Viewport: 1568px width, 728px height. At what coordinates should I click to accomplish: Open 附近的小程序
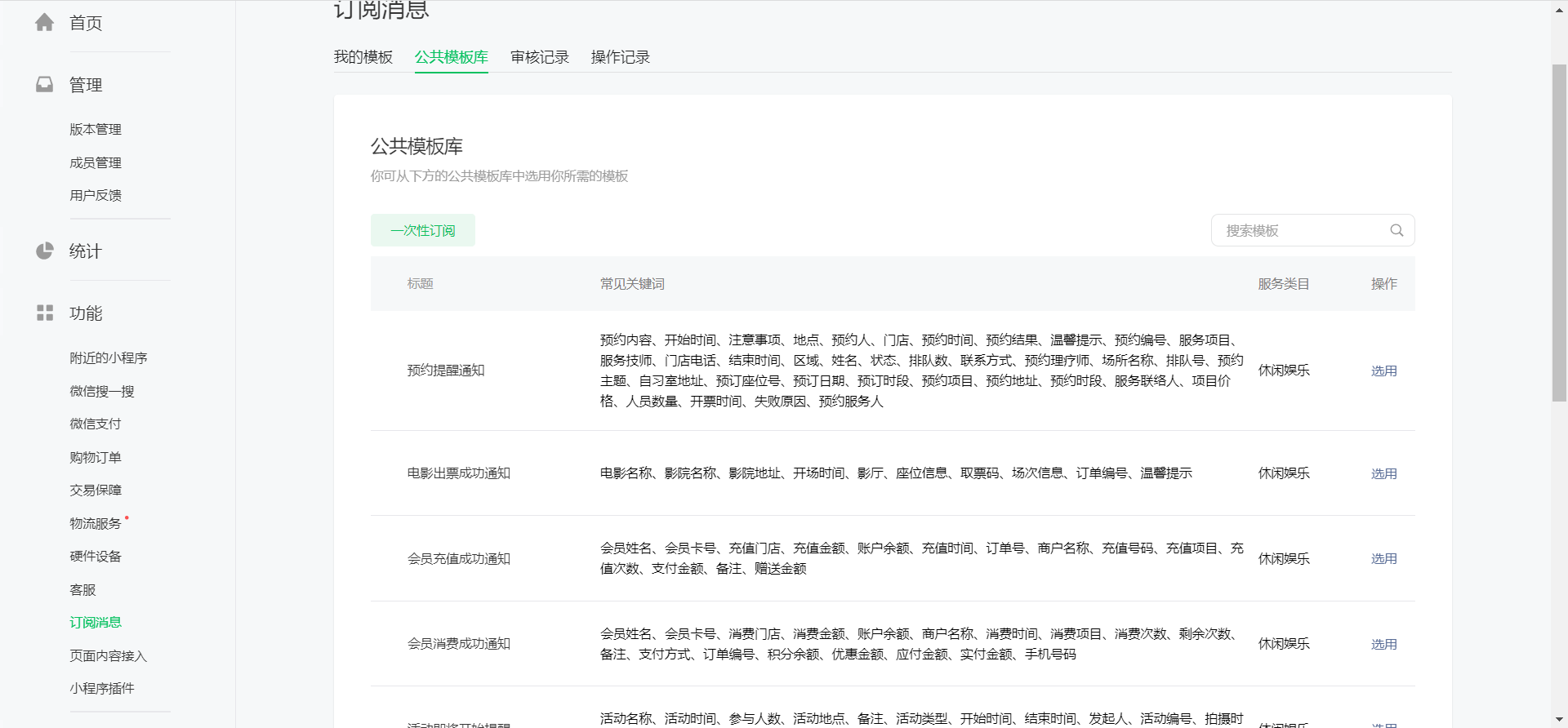[109, 357]
